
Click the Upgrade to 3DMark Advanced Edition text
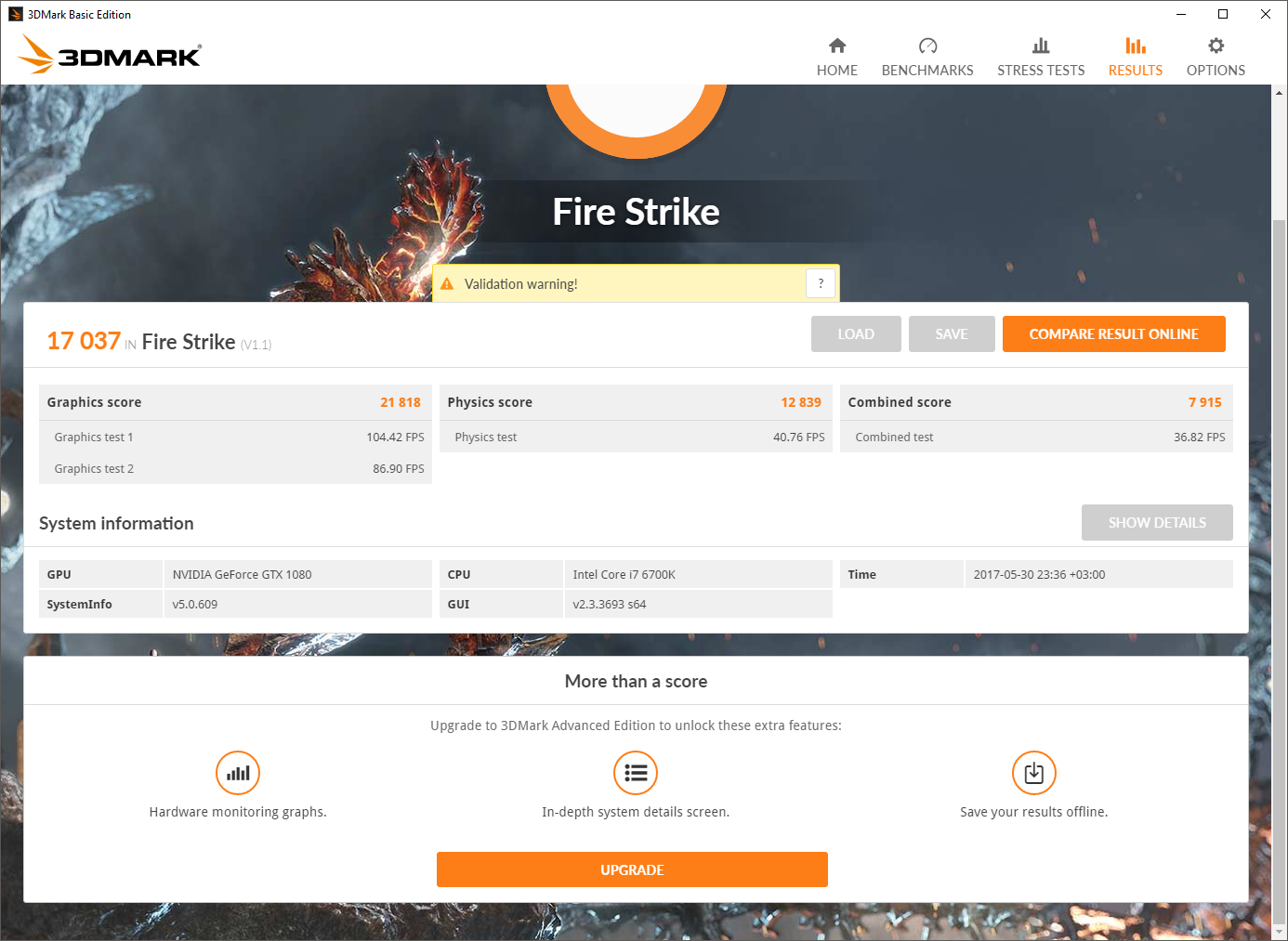636,725
